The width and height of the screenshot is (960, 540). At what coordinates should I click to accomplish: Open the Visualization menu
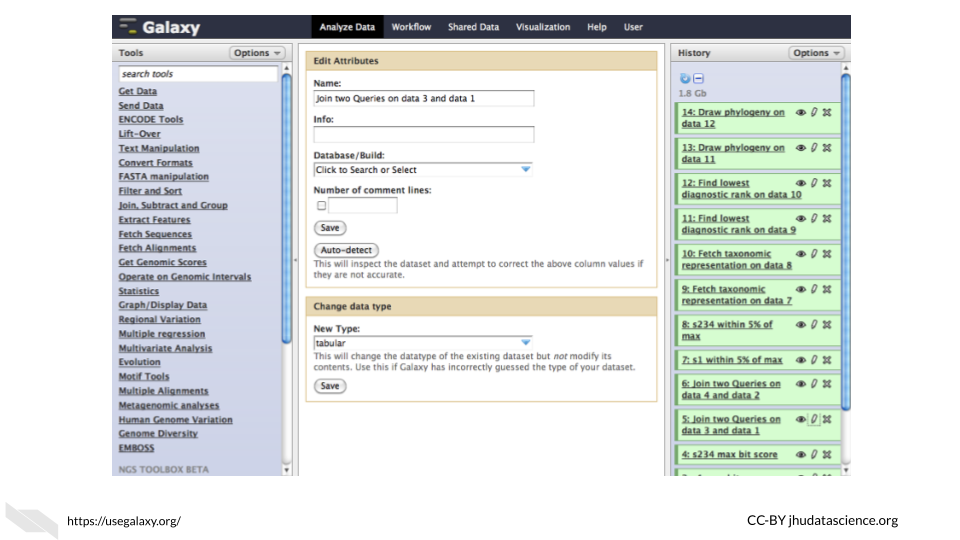[542, 27]
